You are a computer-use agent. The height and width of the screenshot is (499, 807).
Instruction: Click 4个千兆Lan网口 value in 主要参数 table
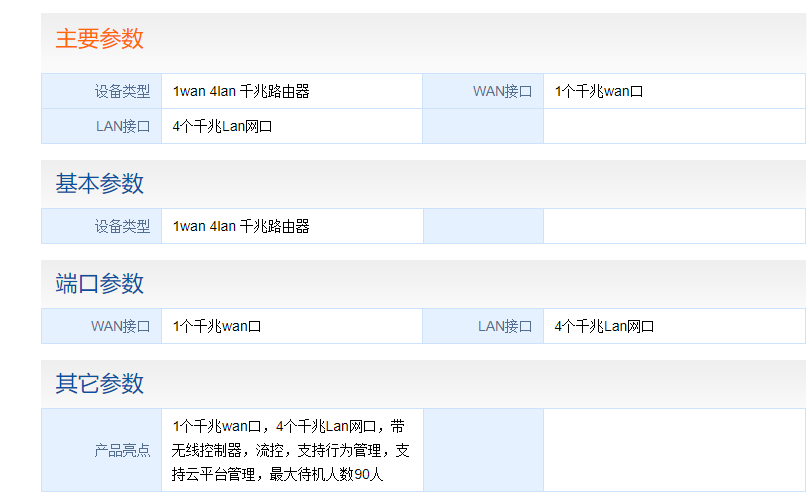click(222, 127)
